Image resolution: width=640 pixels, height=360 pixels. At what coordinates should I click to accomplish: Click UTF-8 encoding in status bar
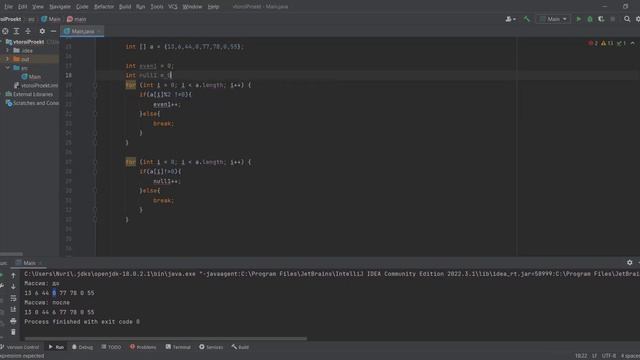(609, 356)
